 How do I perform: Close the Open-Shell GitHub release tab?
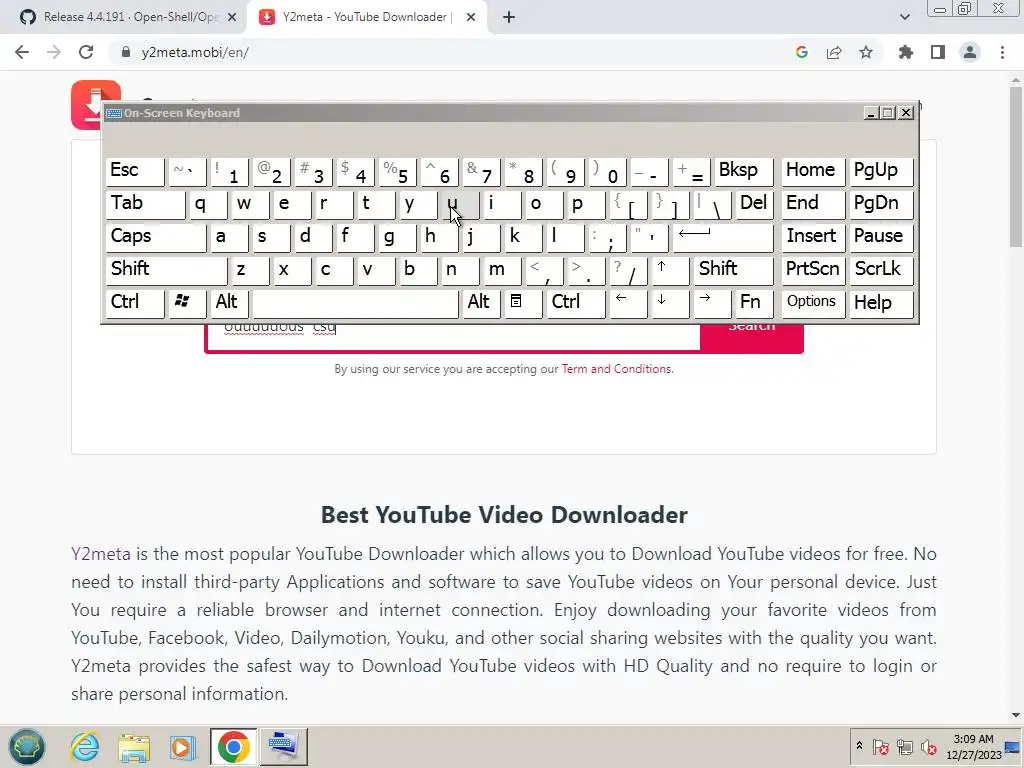click(x=232, y=17)
